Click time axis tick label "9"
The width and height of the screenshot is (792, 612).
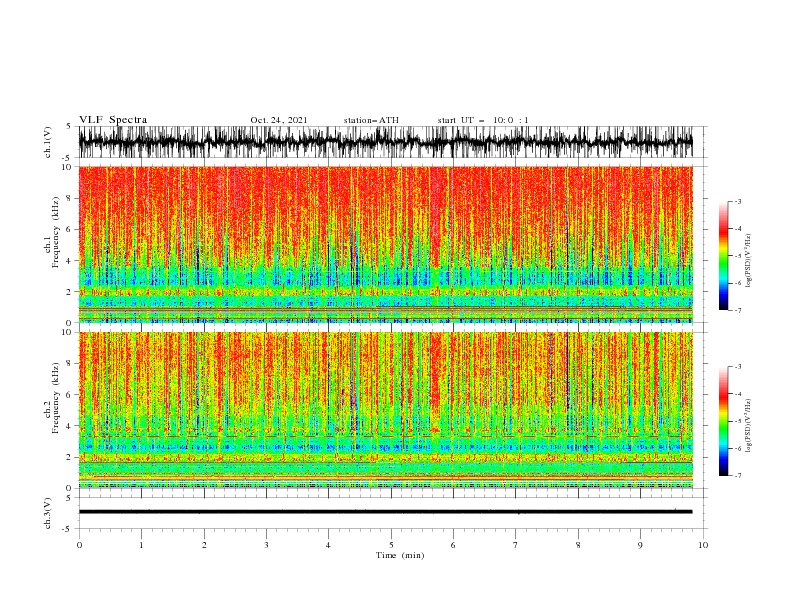click(640, 545)
